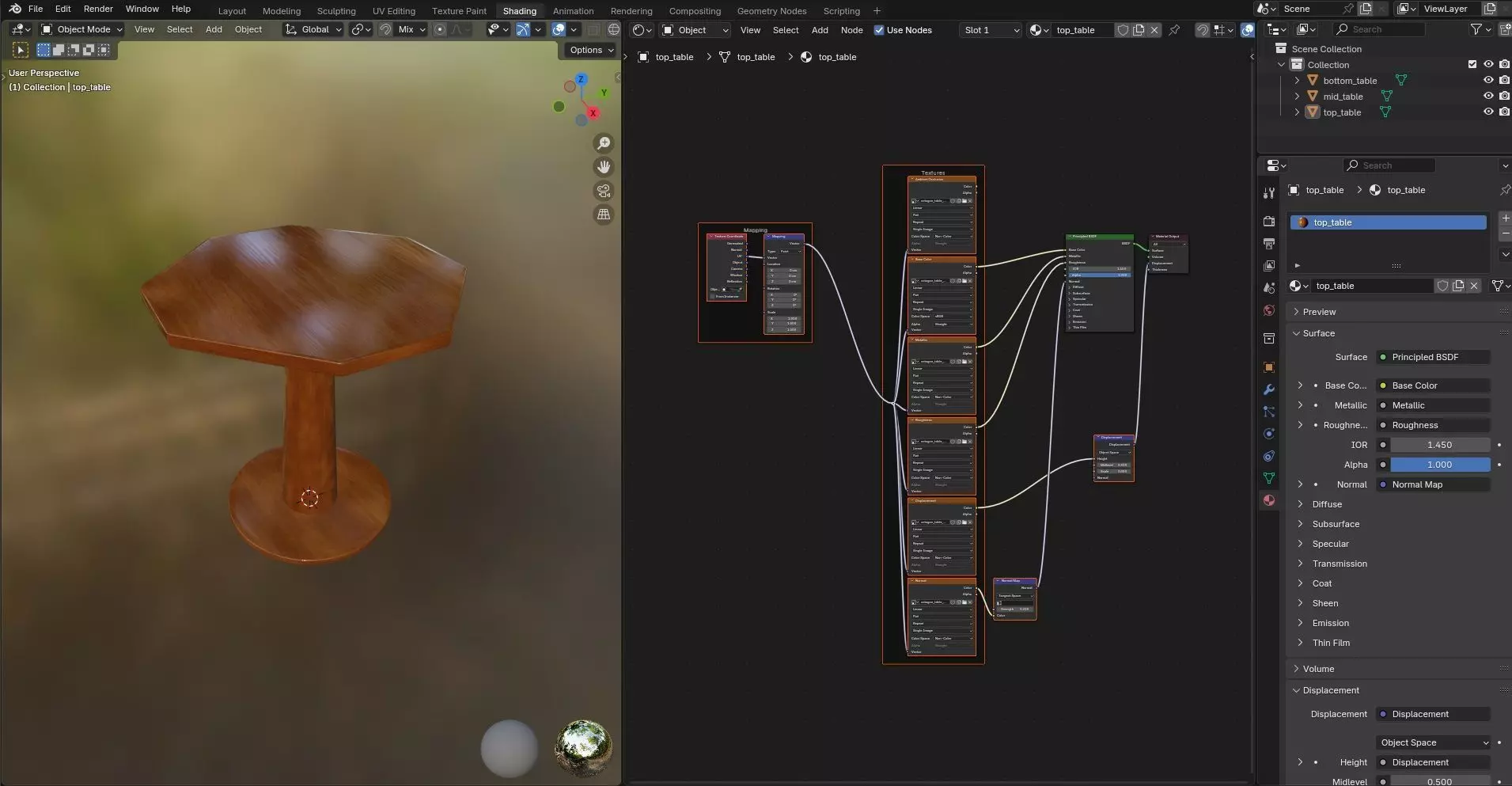Open the World properties tab
This screenshot has width=1512, height=786.
(1269, 309)
